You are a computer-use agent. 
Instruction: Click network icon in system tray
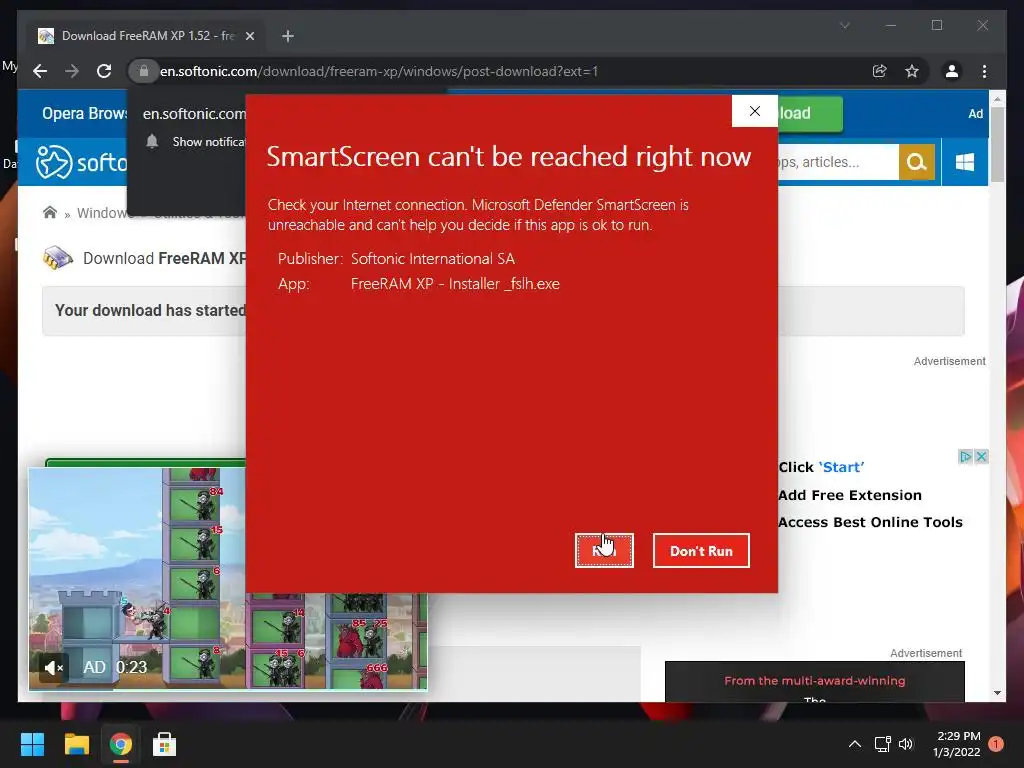pyautogui.click(x=882, y=744)
